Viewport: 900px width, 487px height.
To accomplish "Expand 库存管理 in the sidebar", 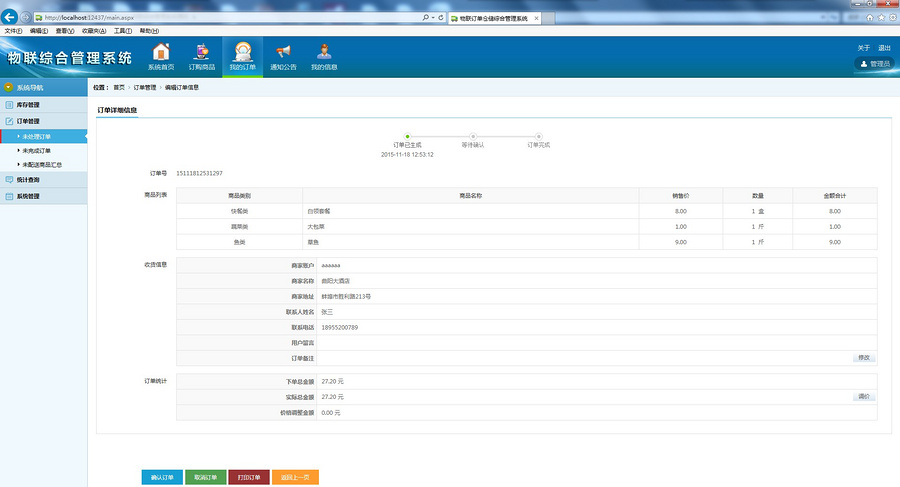I will 28,104.
